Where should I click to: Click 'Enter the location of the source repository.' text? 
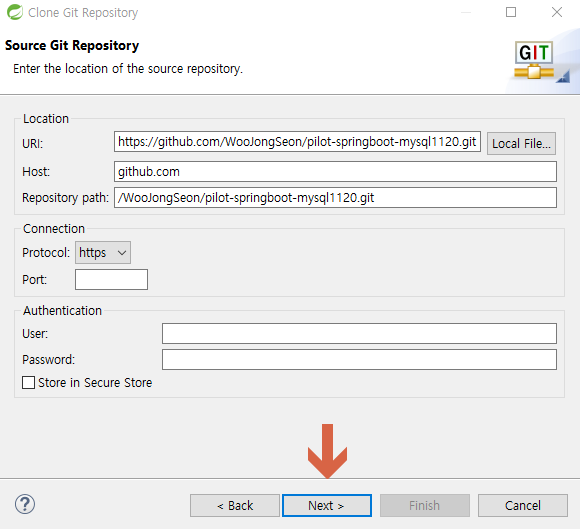click(x=128, y=69)
